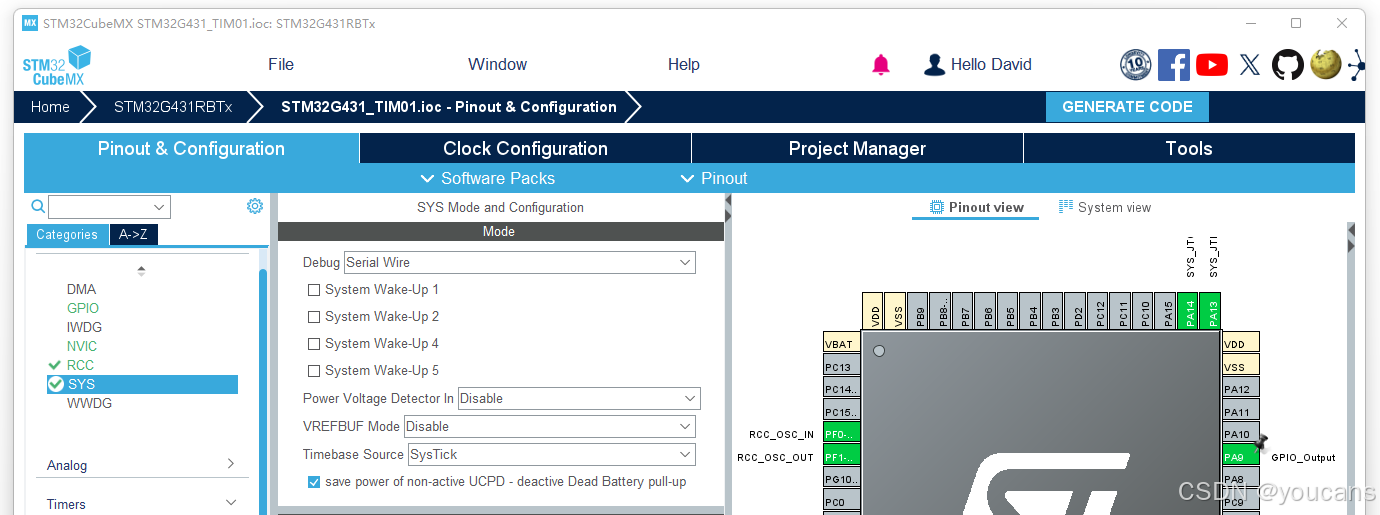Open the Timebase Source dropdown
This screenshot has width=1380, height=515.
(552, 454)
